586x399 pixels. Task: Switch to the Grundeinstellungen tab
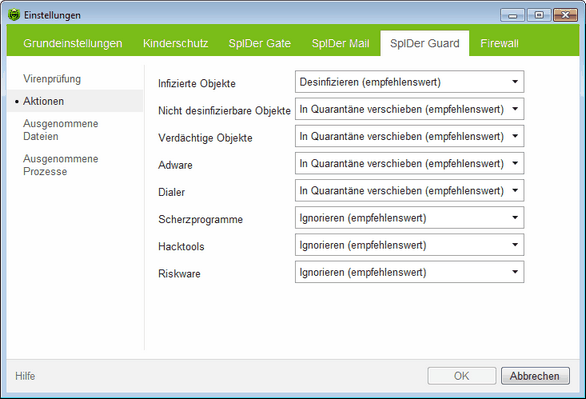coord(73,43)
